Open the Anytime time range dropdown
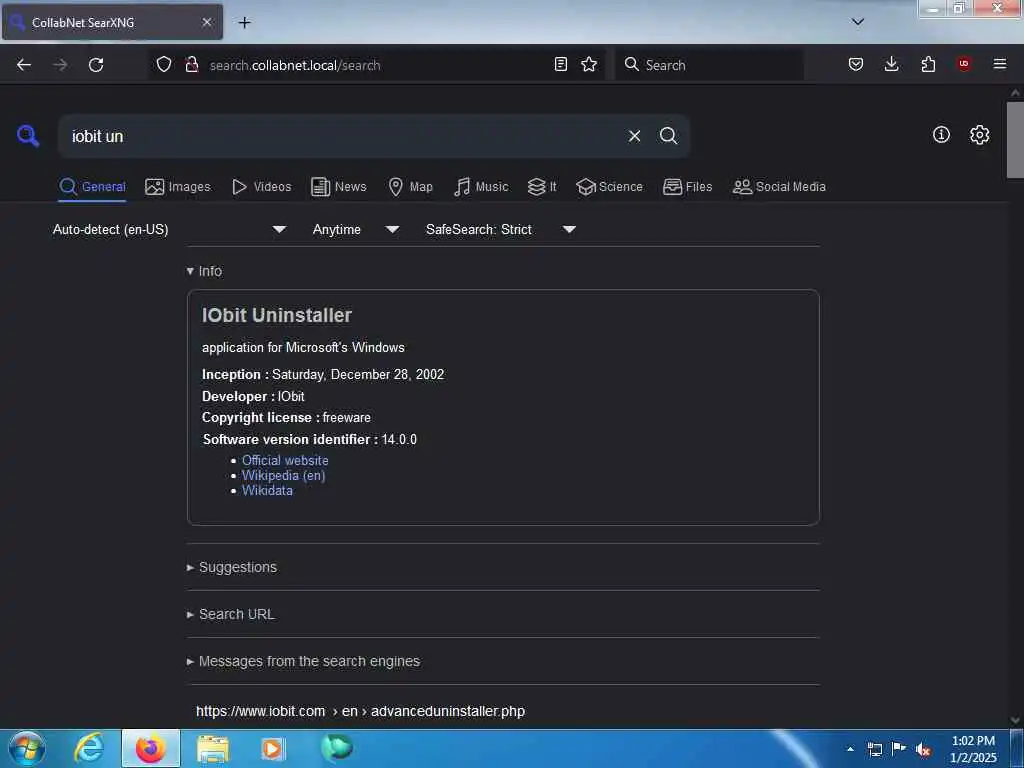The height and width of the screenshot is (768, 1024). click(355, 229)
